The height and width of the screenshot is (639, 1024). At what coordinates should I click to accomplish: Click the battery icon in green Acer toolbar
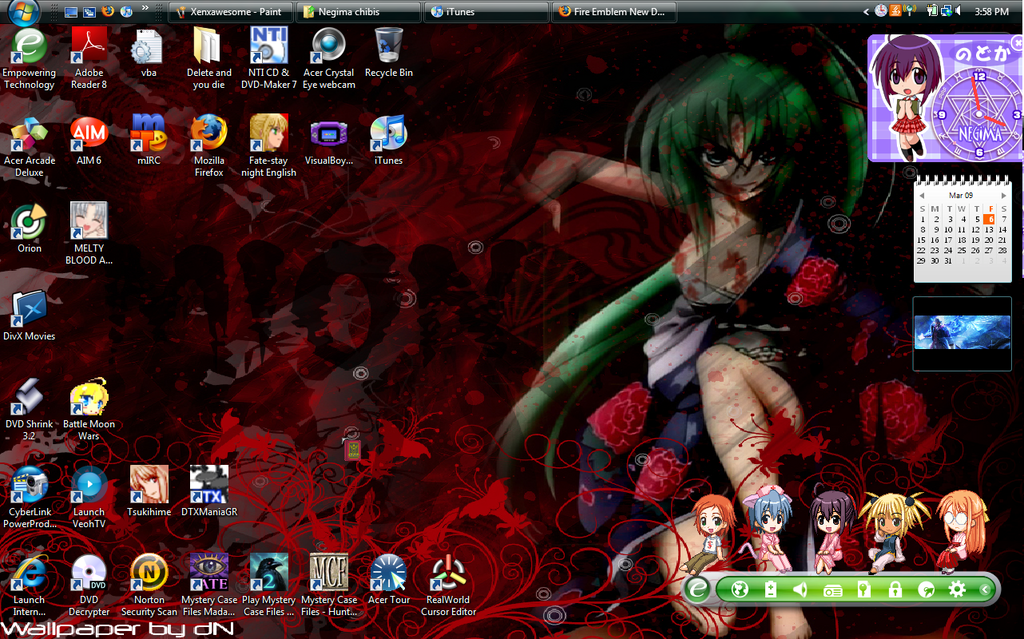pos(769,589)
